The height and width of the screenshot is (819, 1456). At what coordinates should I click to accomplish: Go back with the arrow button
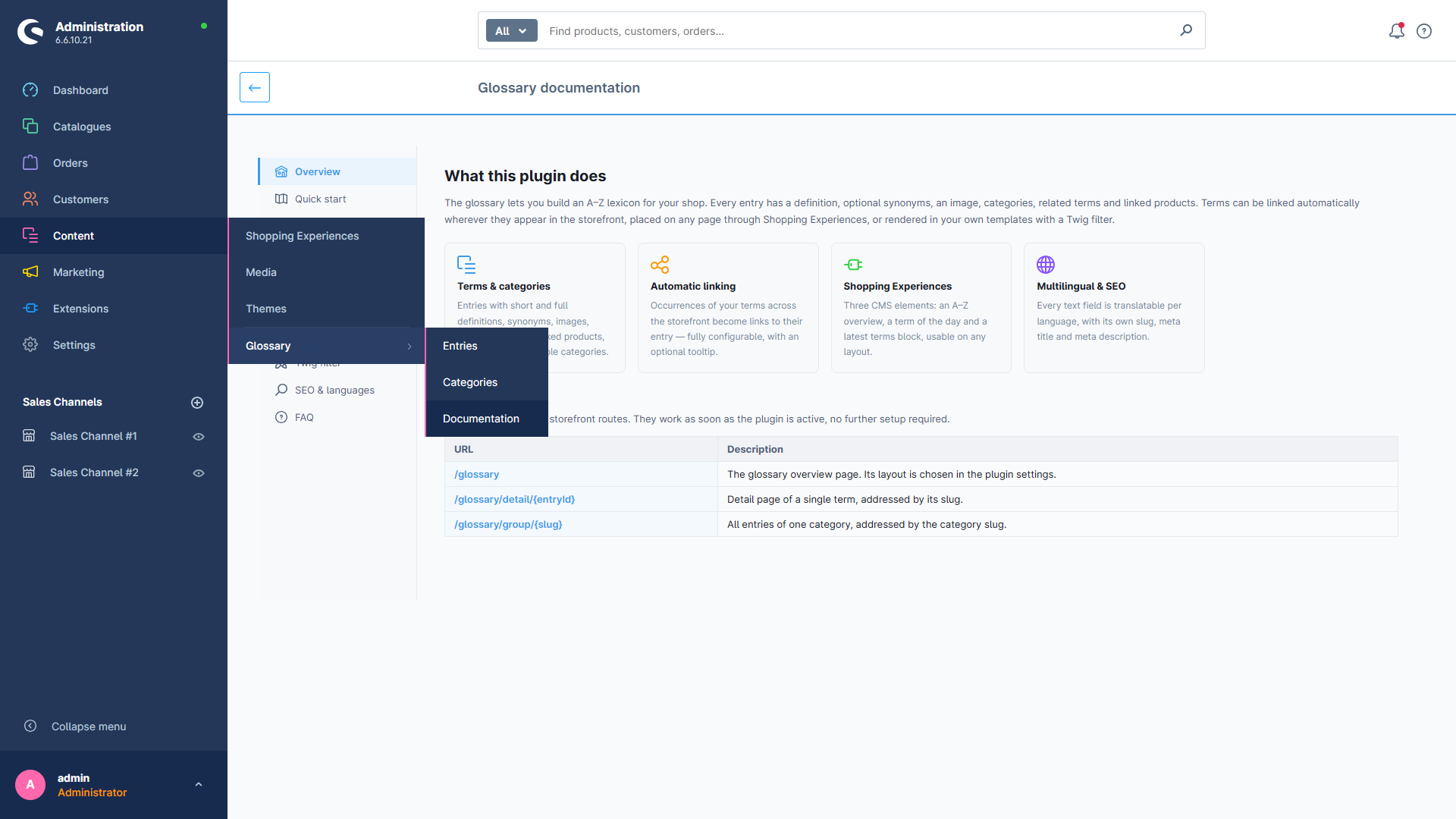coord(255,87)
